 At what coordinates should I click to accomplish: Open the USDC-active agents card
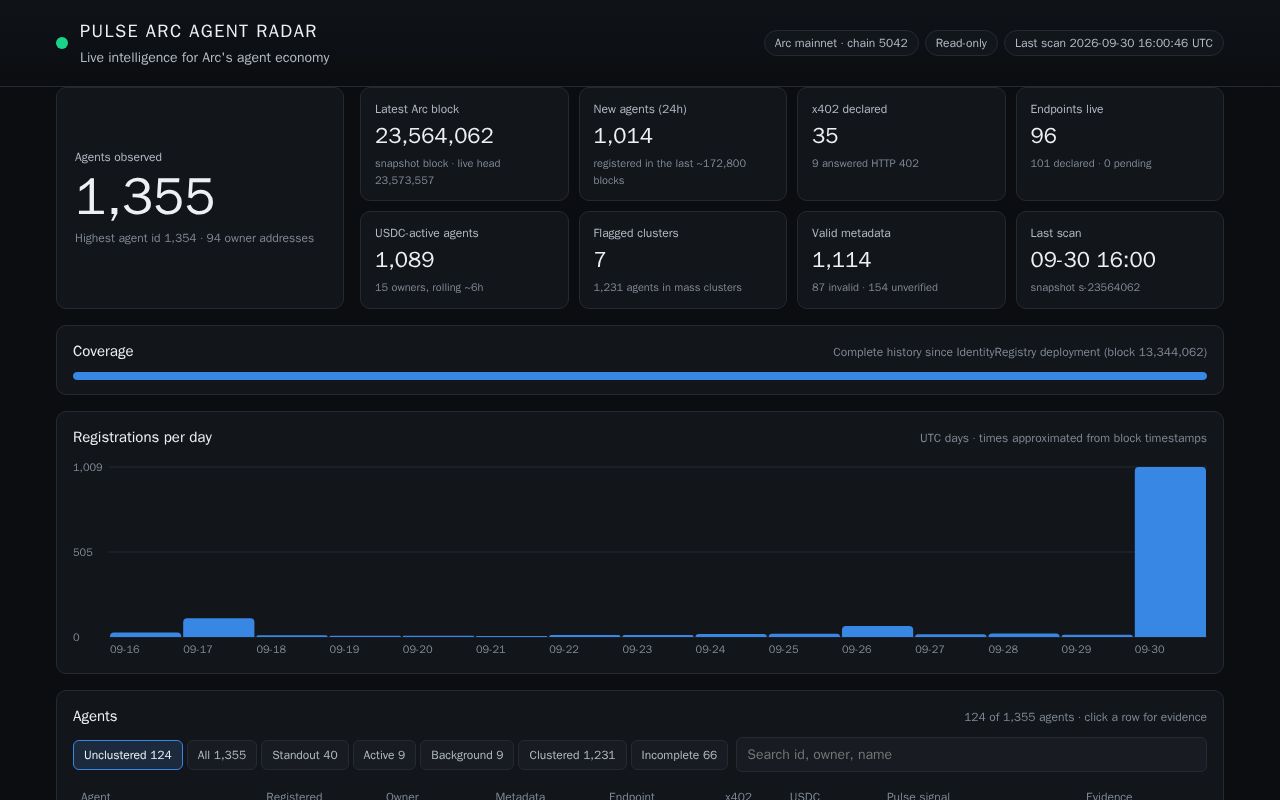coord(464,260)
